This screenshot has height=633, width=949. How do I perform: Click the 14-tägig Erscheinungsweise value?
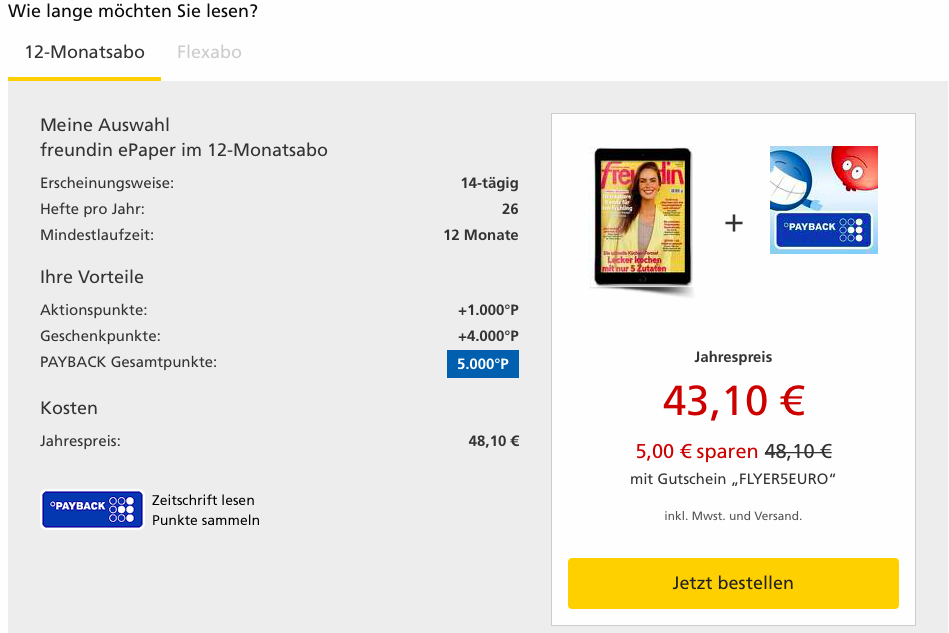tap(489, 183)
